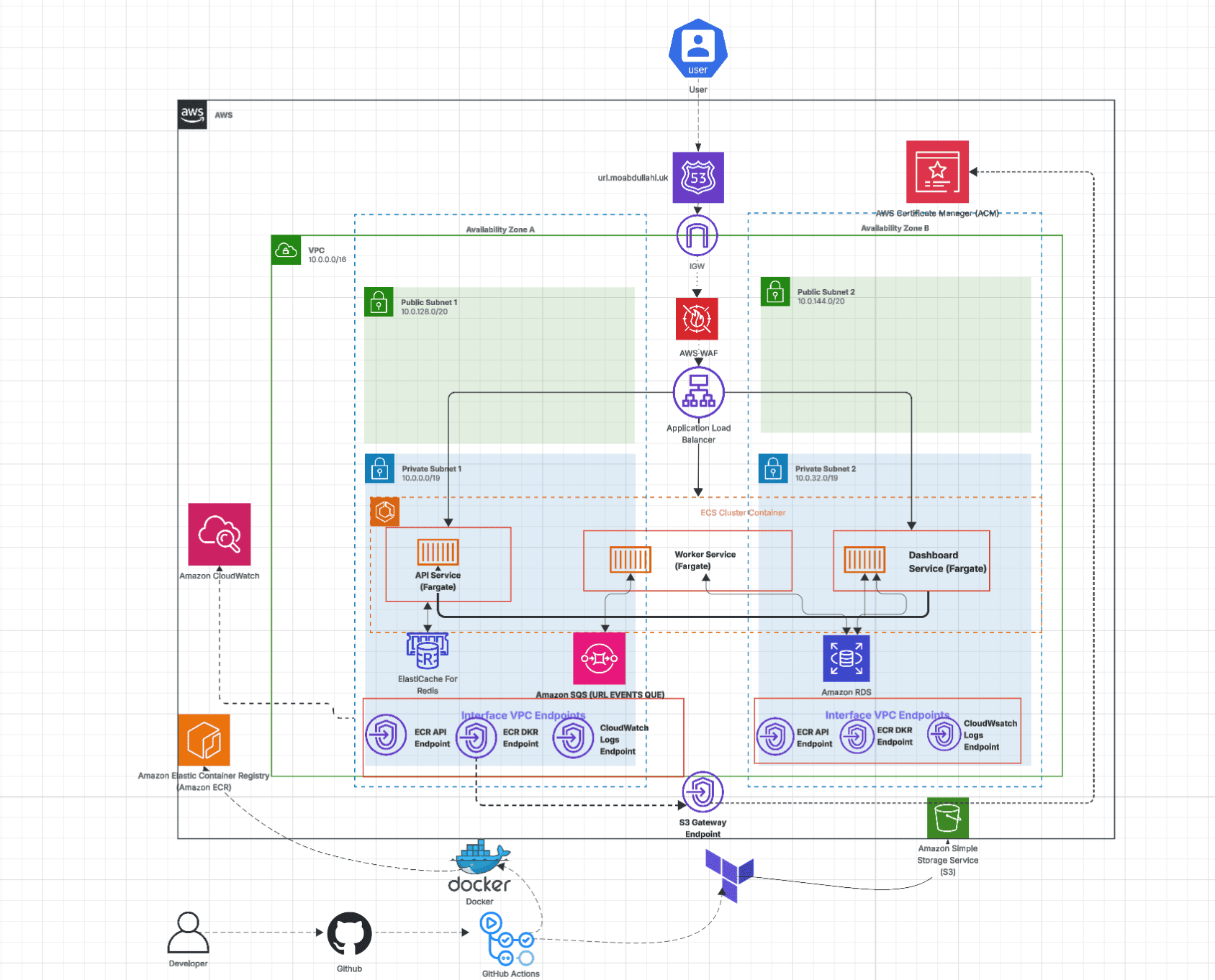Select the AWS WAF firewall icon
Viewport: 1215px width, 980px height.
(697, 319)
